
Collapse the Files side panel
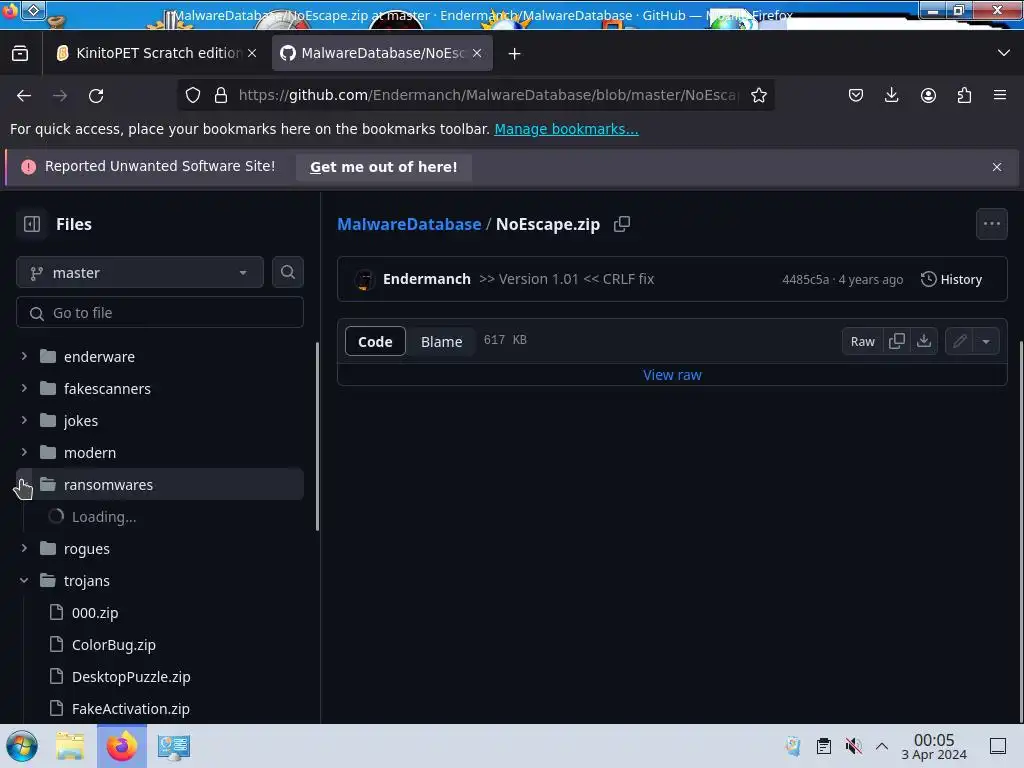click(x=32, y=224)
